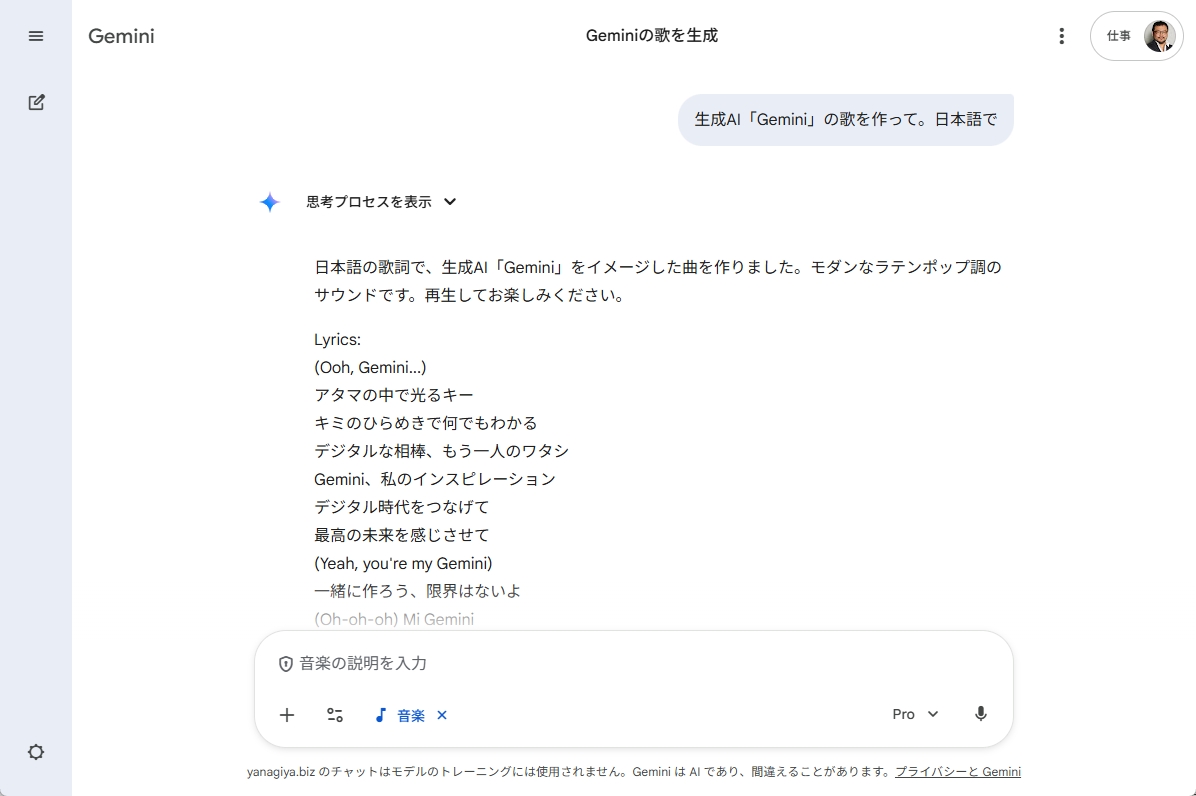Open Settings with the gear icon

click(36, 752)
